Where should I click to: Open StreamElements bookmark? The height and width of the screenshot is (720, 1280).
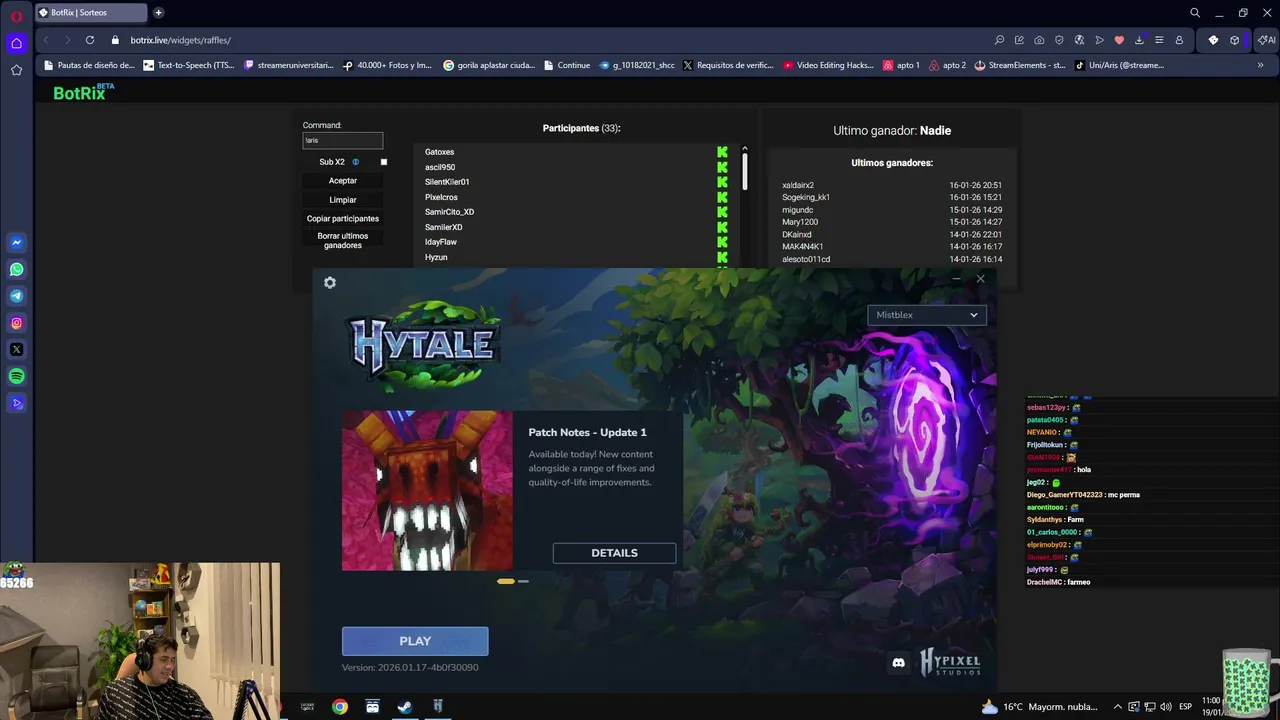pos(1018,65)
